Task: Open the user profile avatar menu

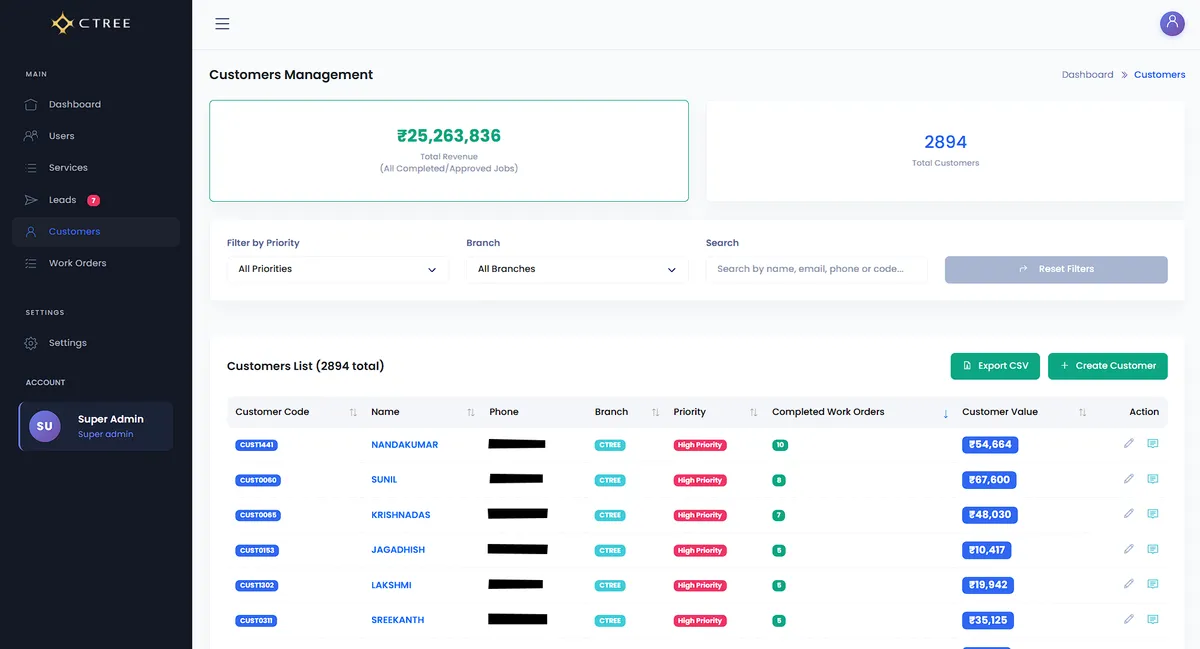Action: 1172,24
